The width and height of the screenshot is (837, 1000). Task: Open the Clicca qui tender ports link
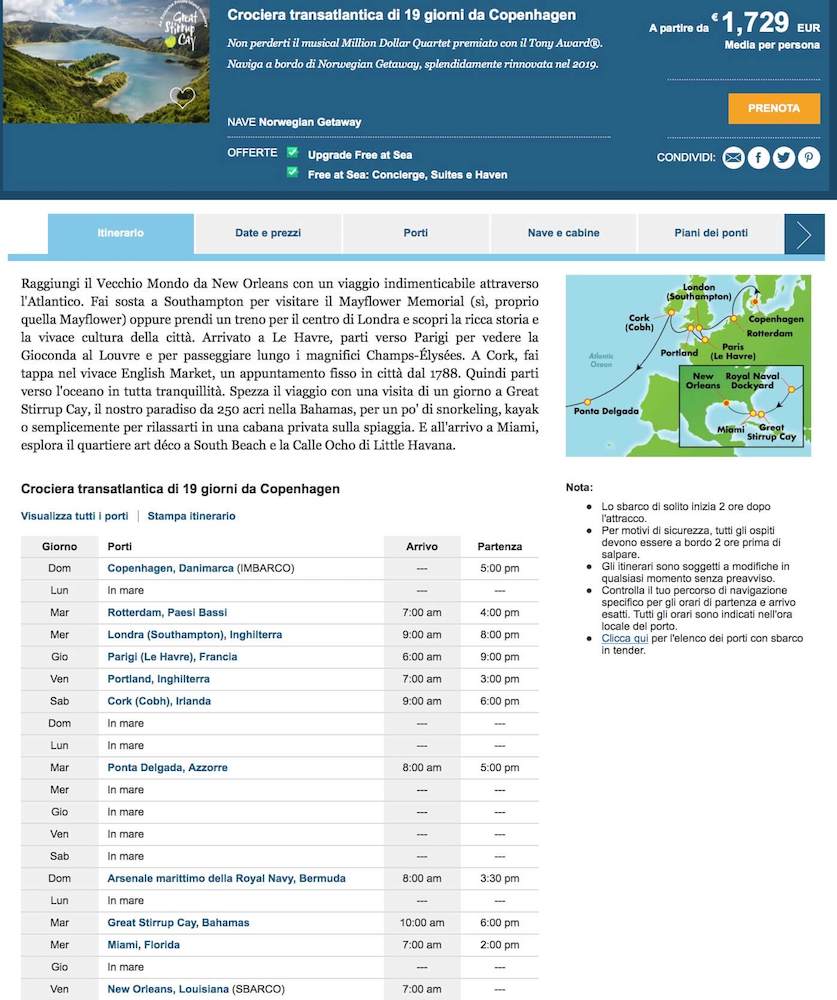[x=625, y=638]
